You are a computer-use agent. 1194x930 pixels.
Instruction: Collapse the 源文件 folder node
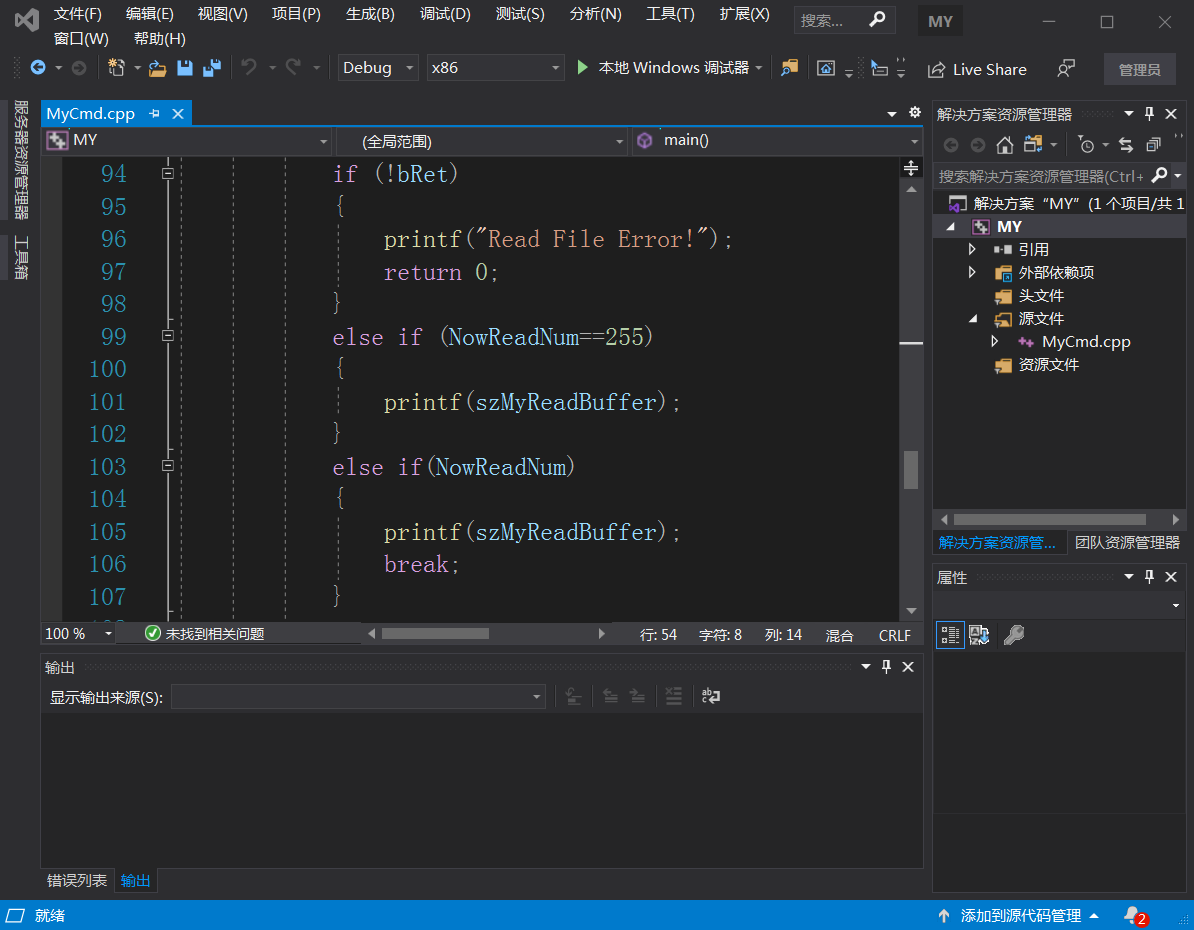pyautogui.click(x=972, y=319)
